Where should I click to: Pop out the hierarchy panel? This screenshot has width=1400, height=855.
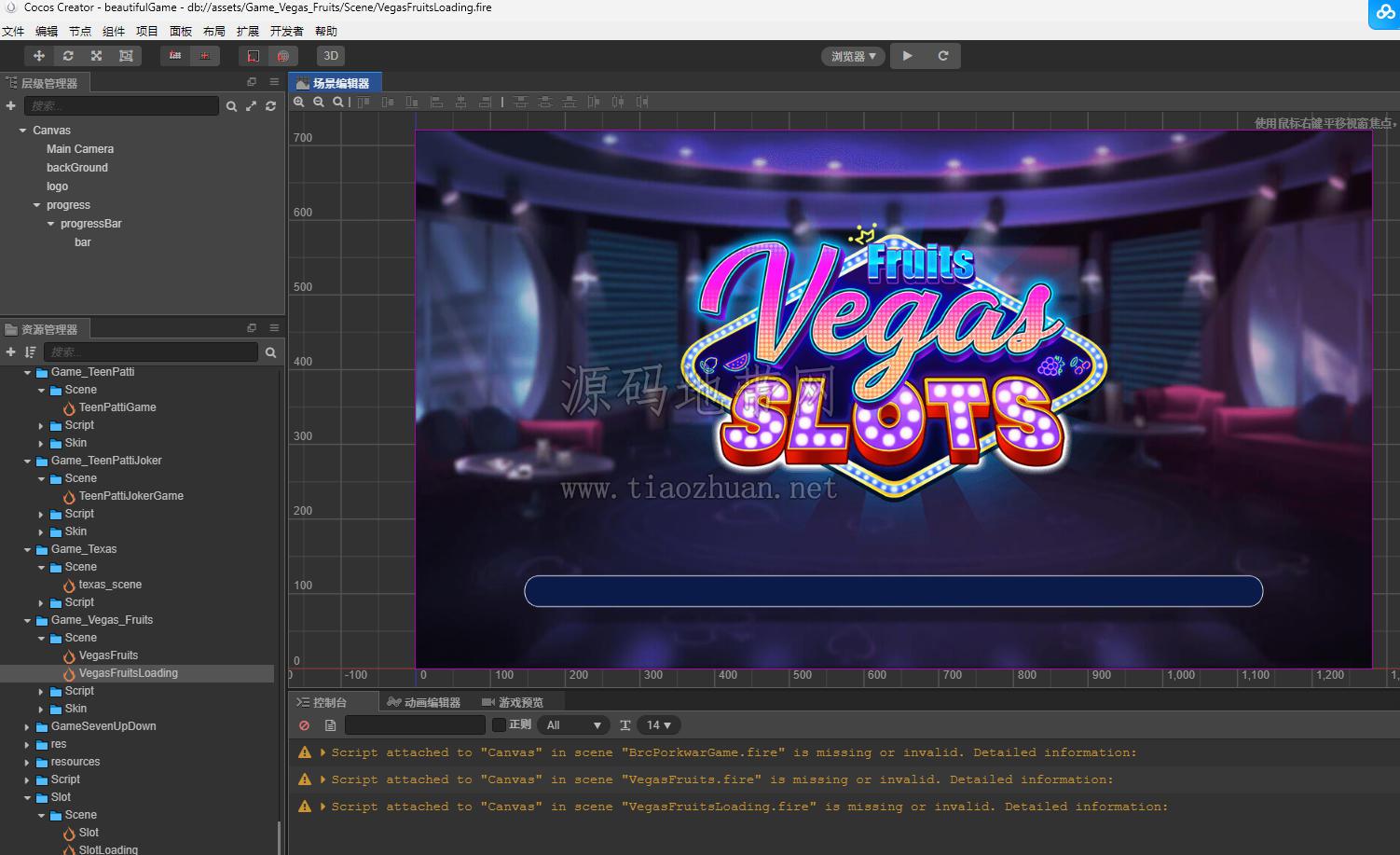point(251,82)
